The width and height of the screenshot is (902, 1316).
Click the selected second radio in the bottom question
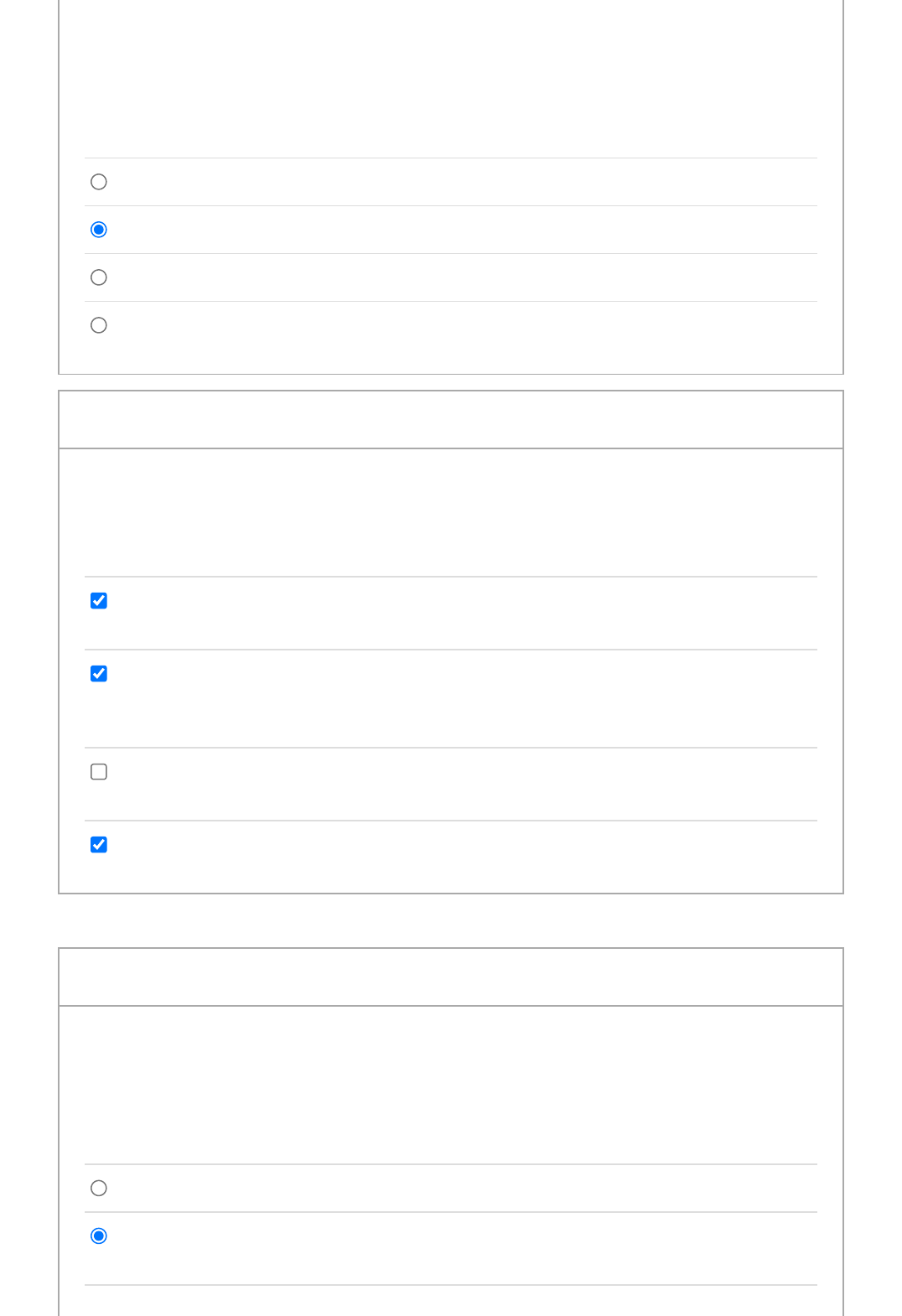(x=99, y=1236)
